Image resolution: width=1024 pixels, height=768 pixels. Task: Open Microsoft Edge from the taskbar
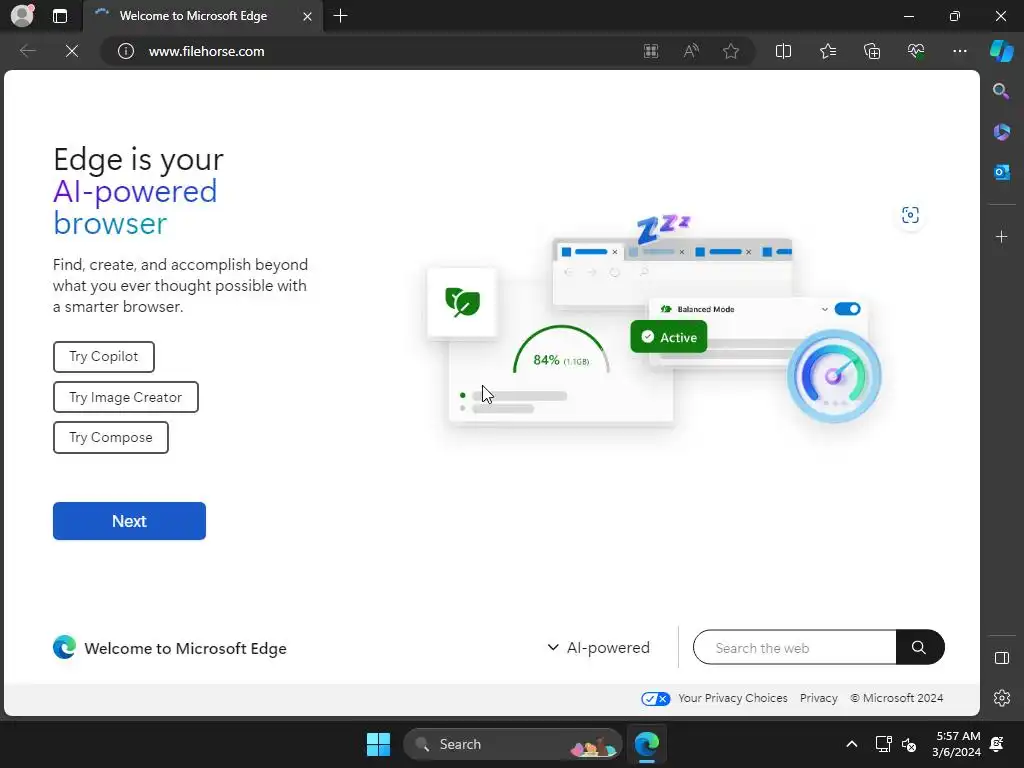(x=647, y=744)
